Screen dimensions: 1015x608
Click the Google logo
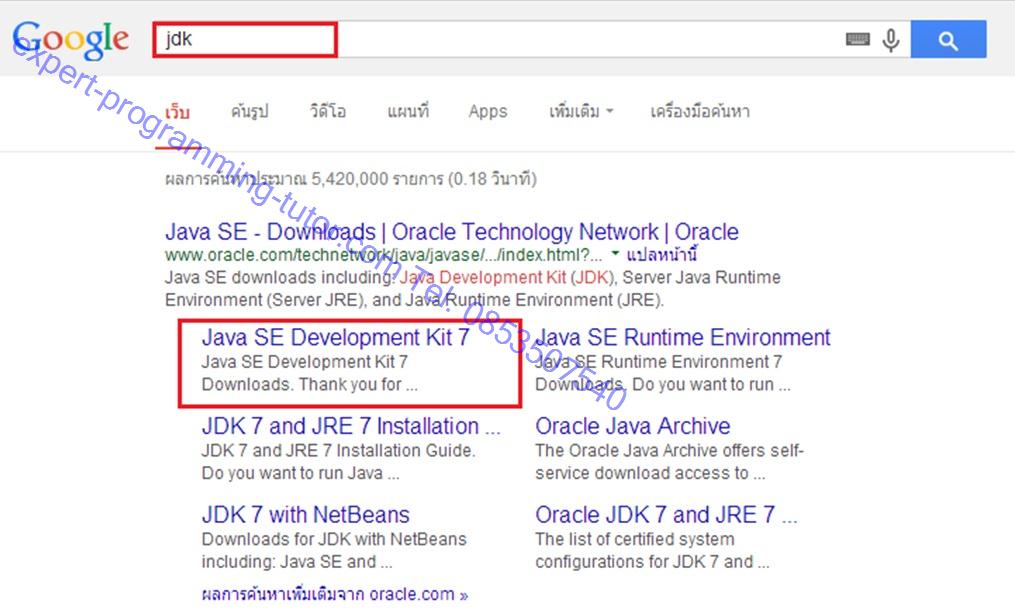pyautogui.click(x=71, y=39)
